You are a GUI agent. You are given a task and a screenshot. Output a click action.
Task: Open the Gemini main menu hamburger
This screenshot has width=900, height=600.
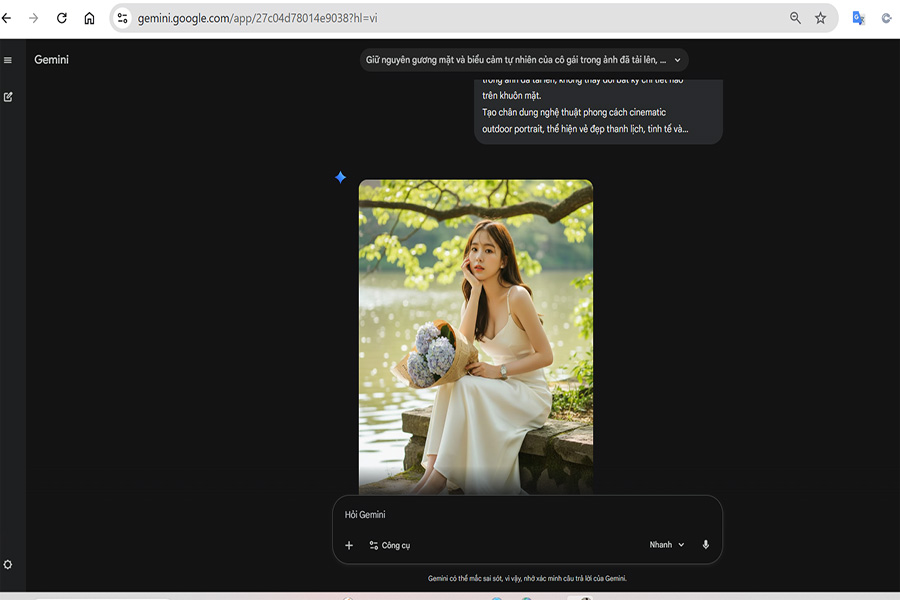click(x=8, y=60)
